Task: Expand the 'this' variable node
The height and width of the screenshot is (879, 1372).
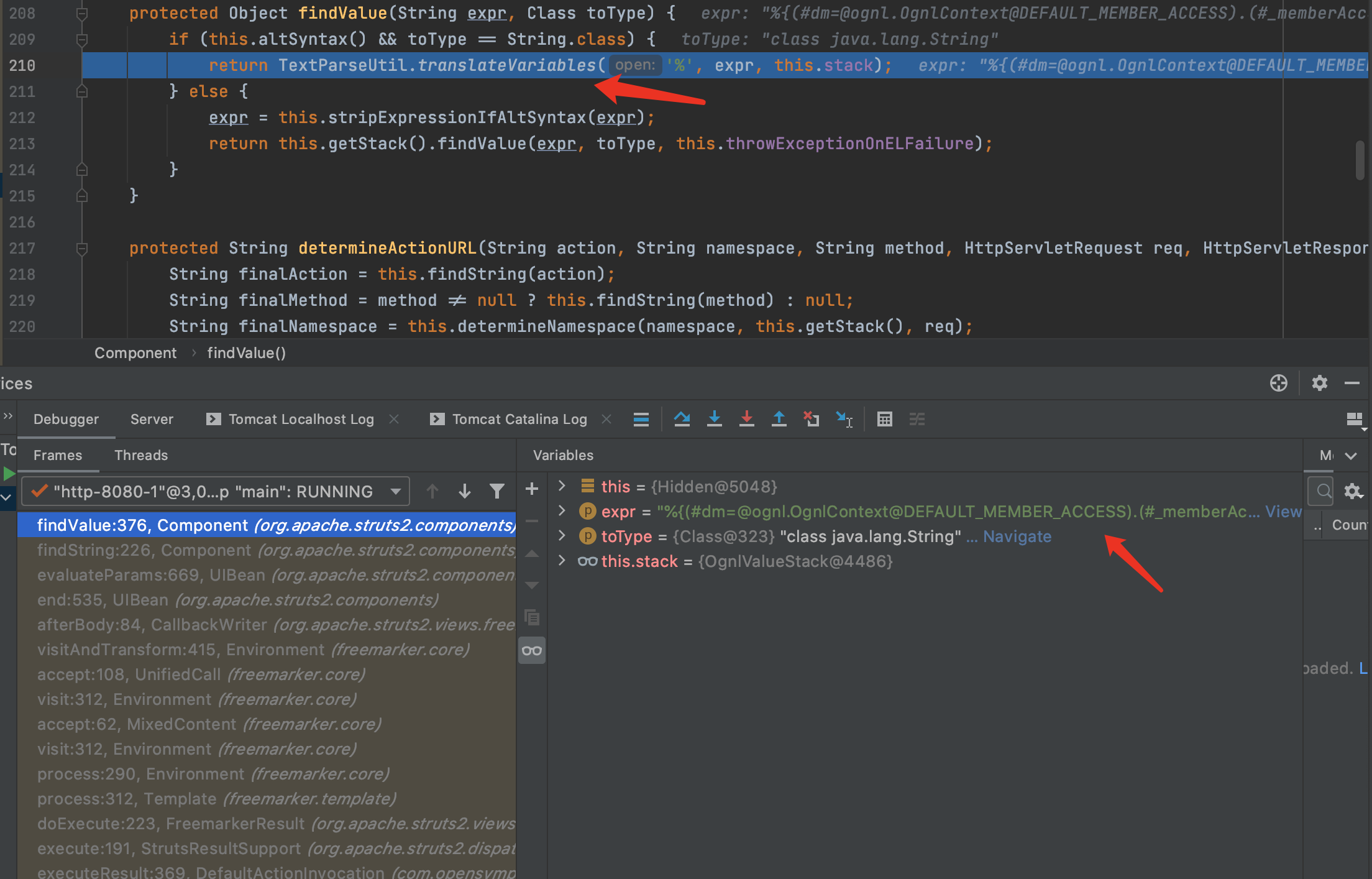Action: click(x=562, y=486)
